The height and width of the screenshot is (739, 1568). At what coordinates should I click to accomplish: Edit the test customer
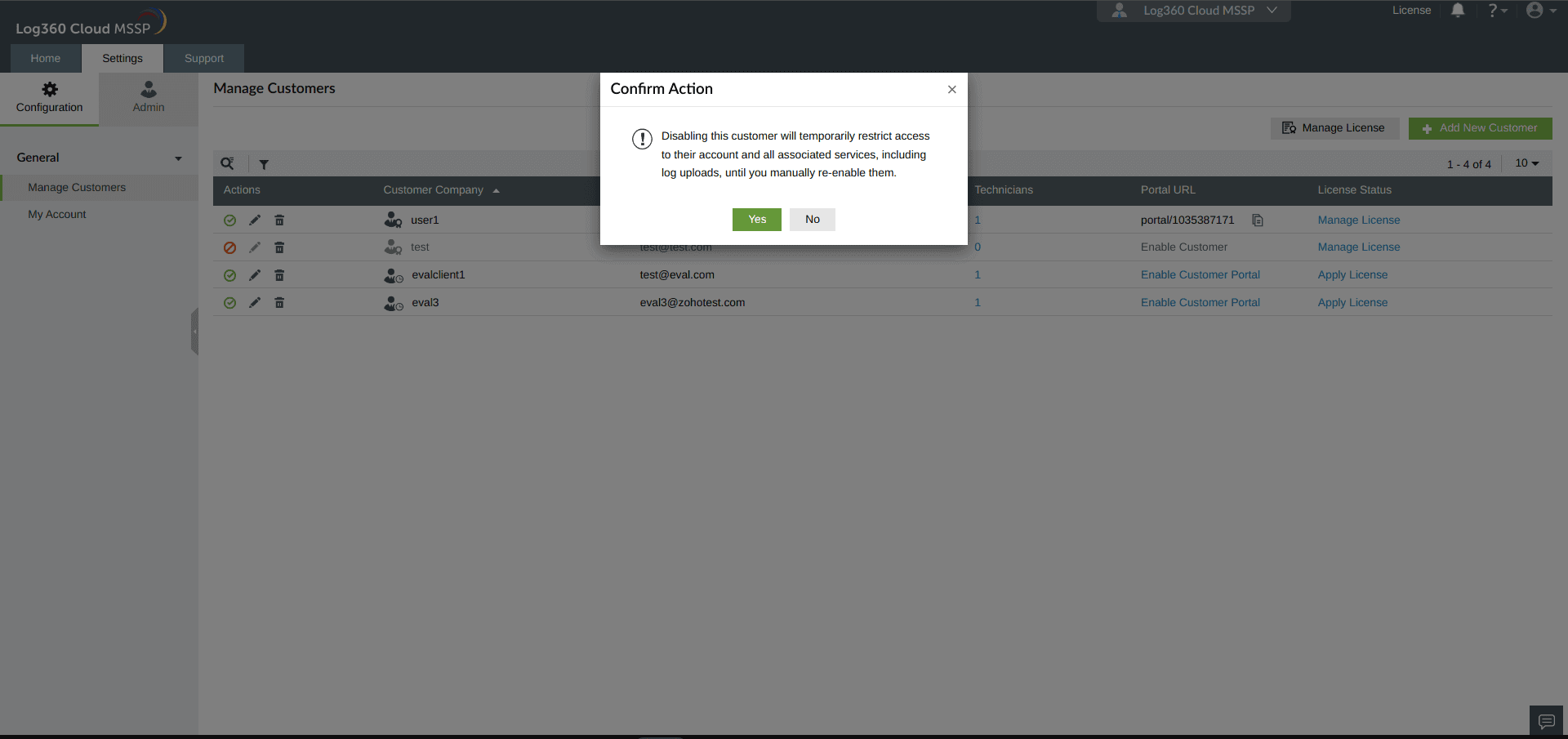pos(255,247)
